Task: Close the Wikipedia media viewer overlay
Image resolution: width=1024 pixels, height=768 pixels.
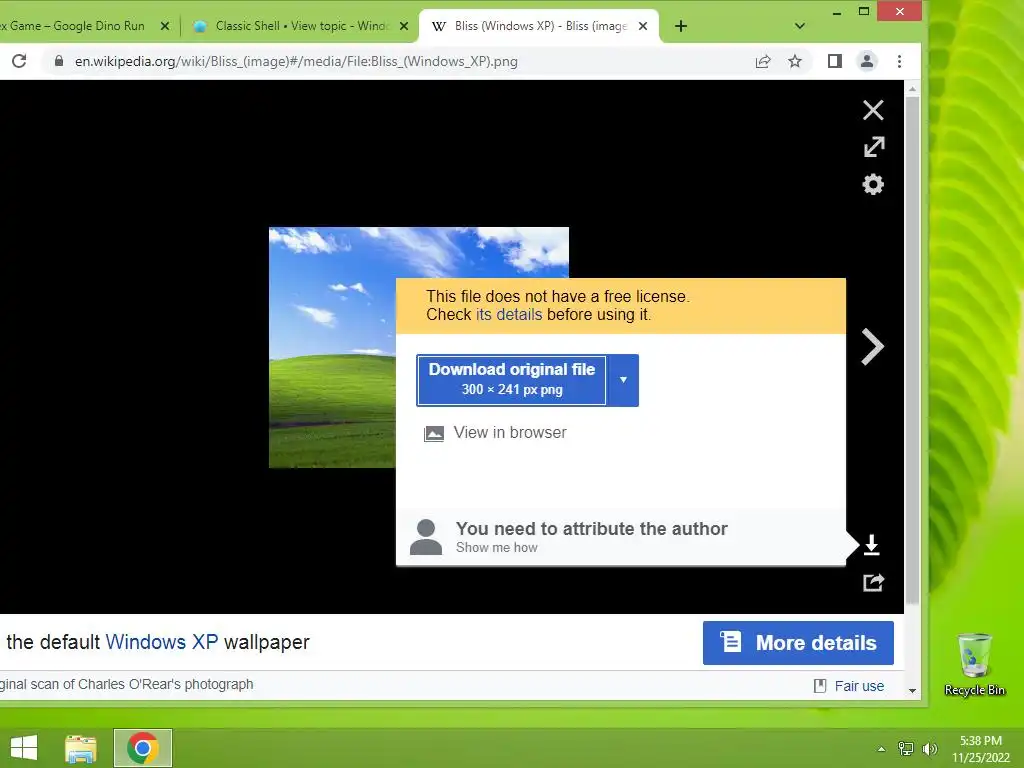Action: tap(872, 110)
